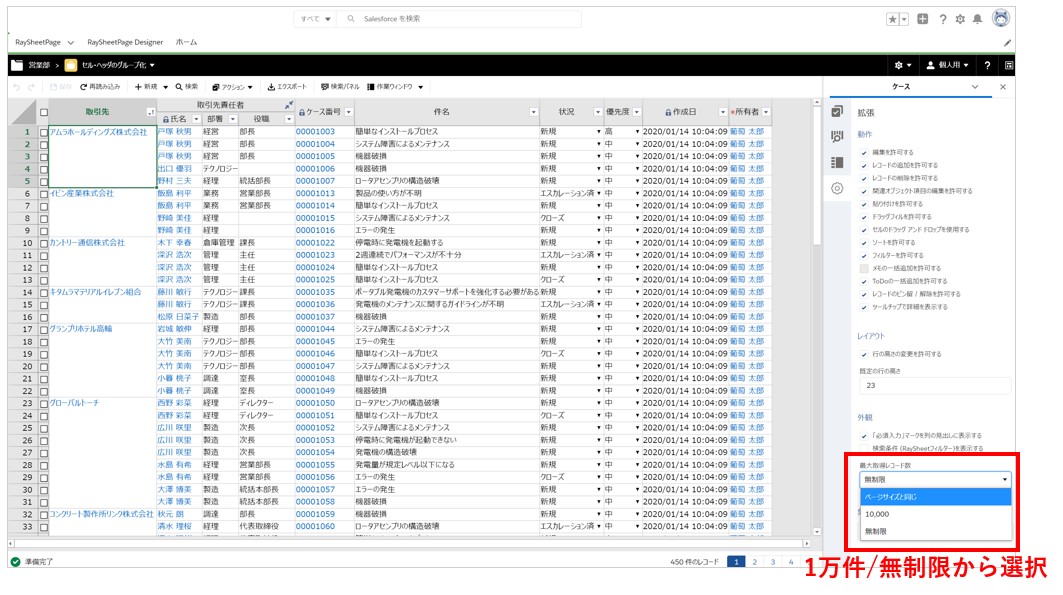Toggle 編集を許可する checkbox
This screenshot has width=1063, height=595.
(x=864, y=152)
